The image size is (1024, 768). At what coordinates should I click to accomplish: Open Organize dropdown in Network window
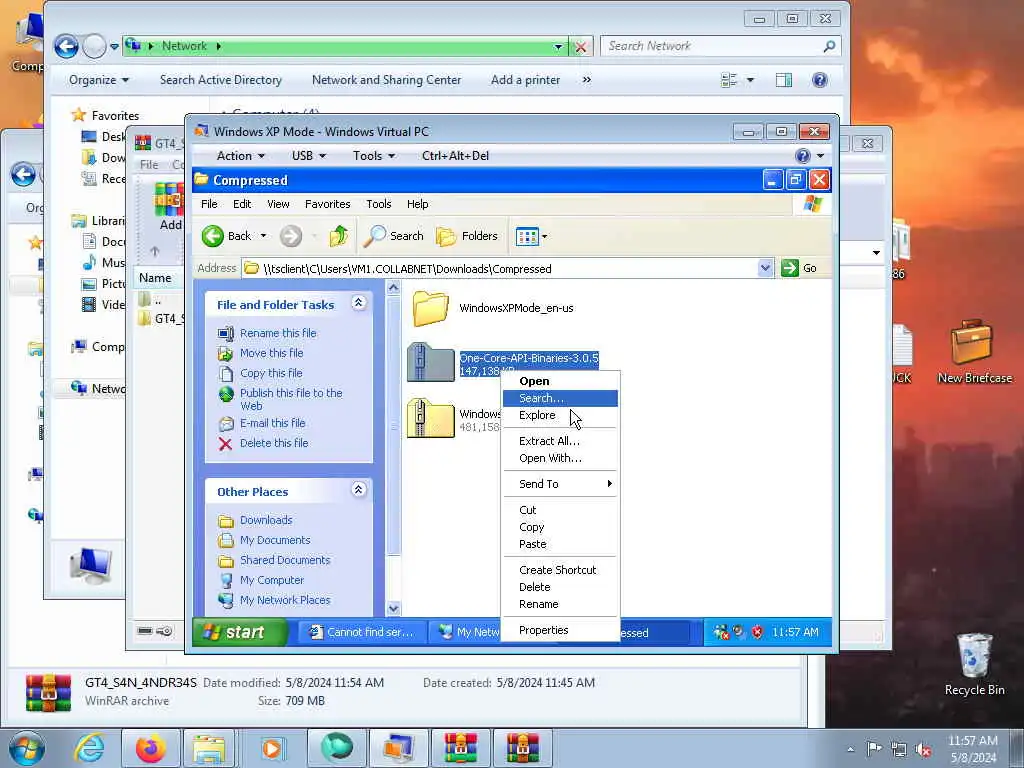point(99,80)
